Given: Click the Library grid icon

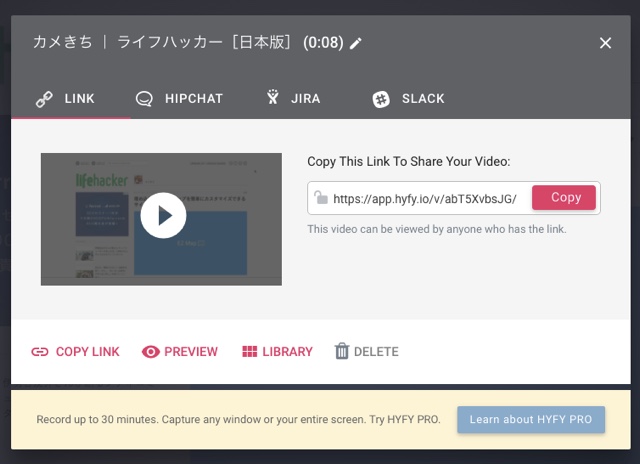Looking at the screenshot, I should [249, 351].
